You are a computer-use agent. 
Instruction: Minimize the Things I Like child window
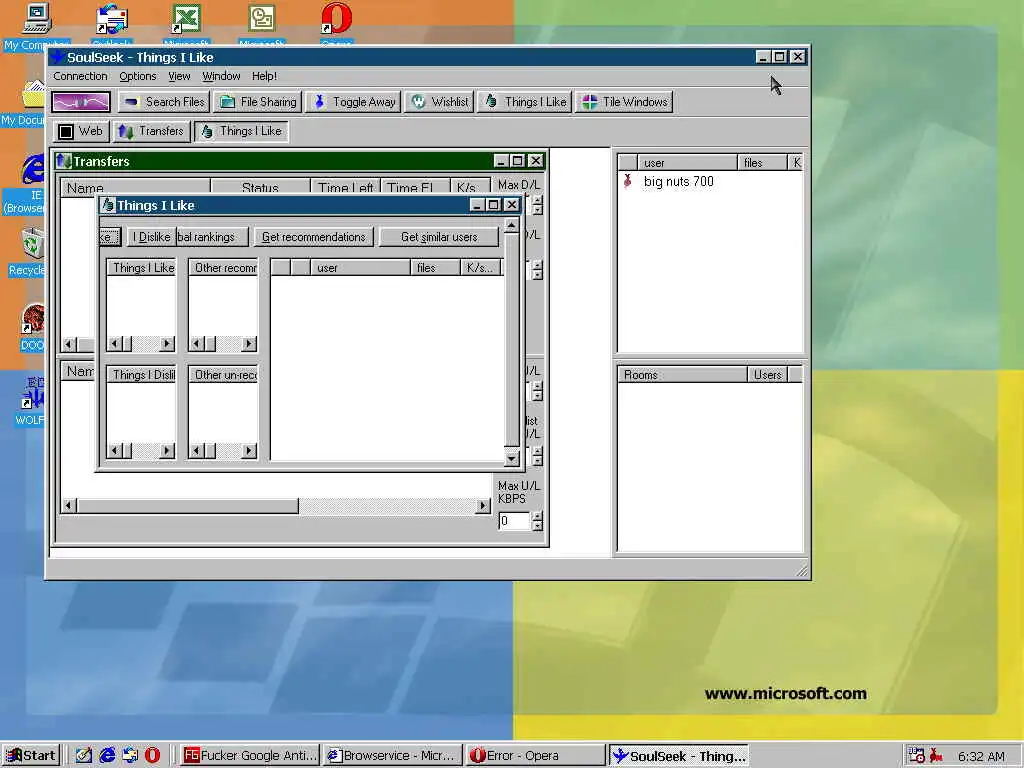click(x=477, y=205)
